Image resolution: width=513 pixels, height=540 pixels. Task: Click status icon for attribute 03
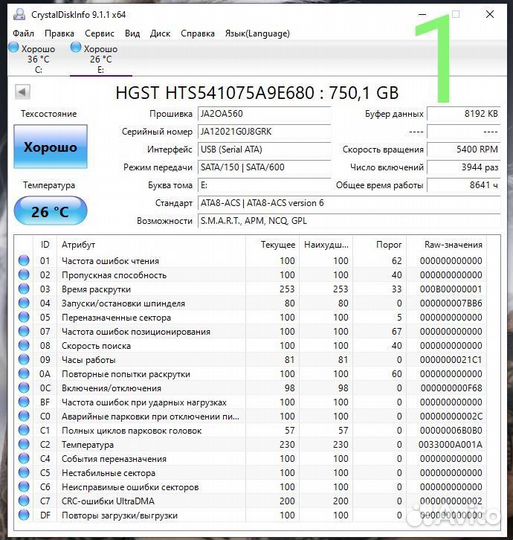[x=24, y=289]
